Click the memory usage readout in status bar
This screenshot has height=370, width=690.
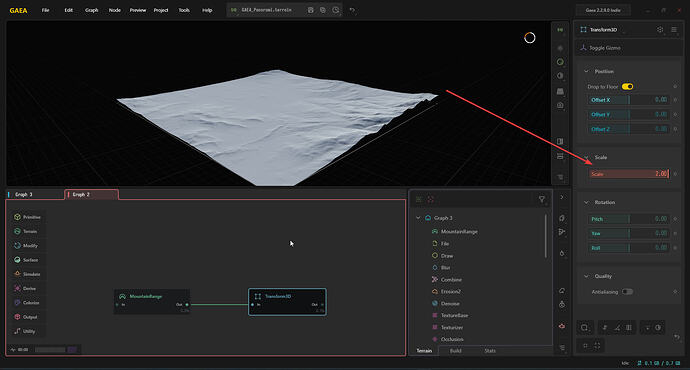(x=658, y=363)
